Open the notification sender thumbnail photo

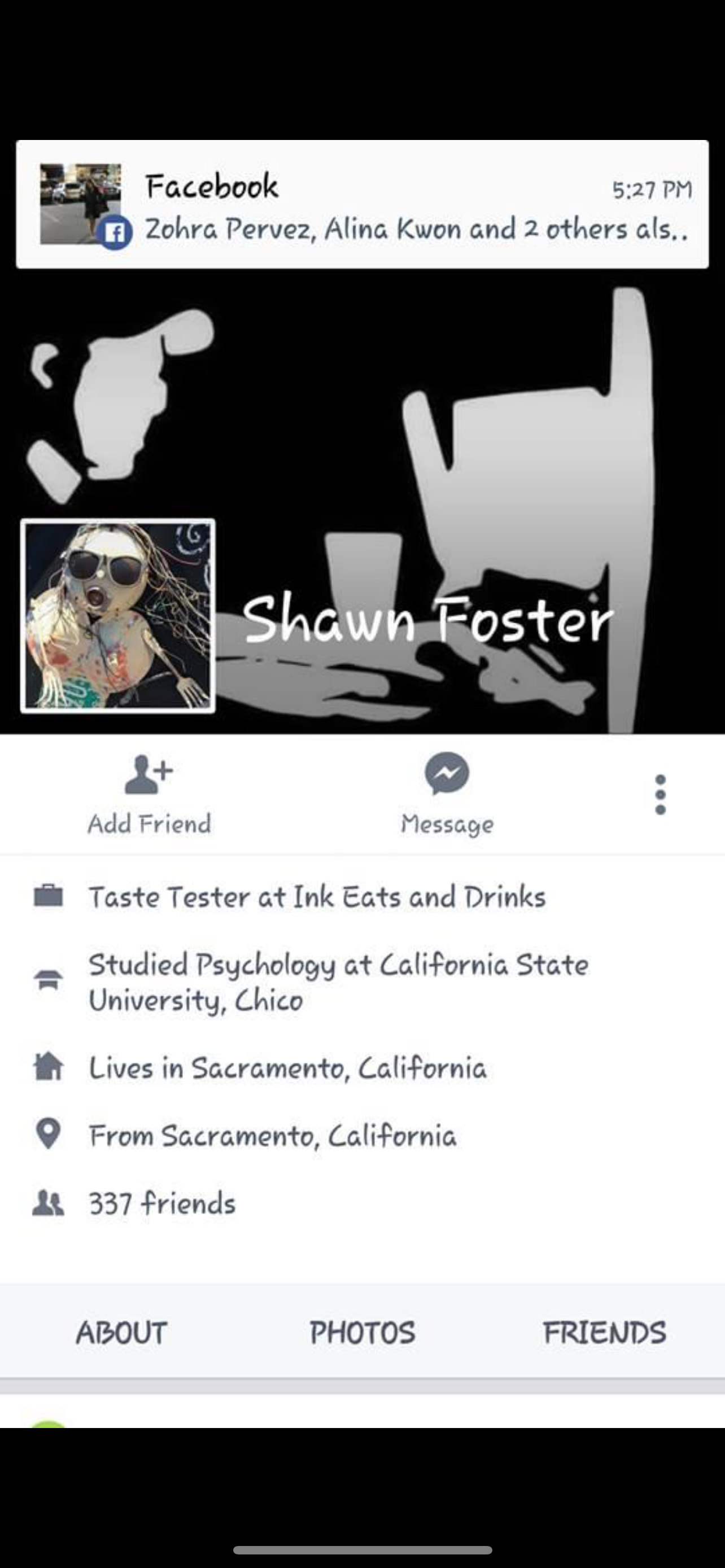80,204
